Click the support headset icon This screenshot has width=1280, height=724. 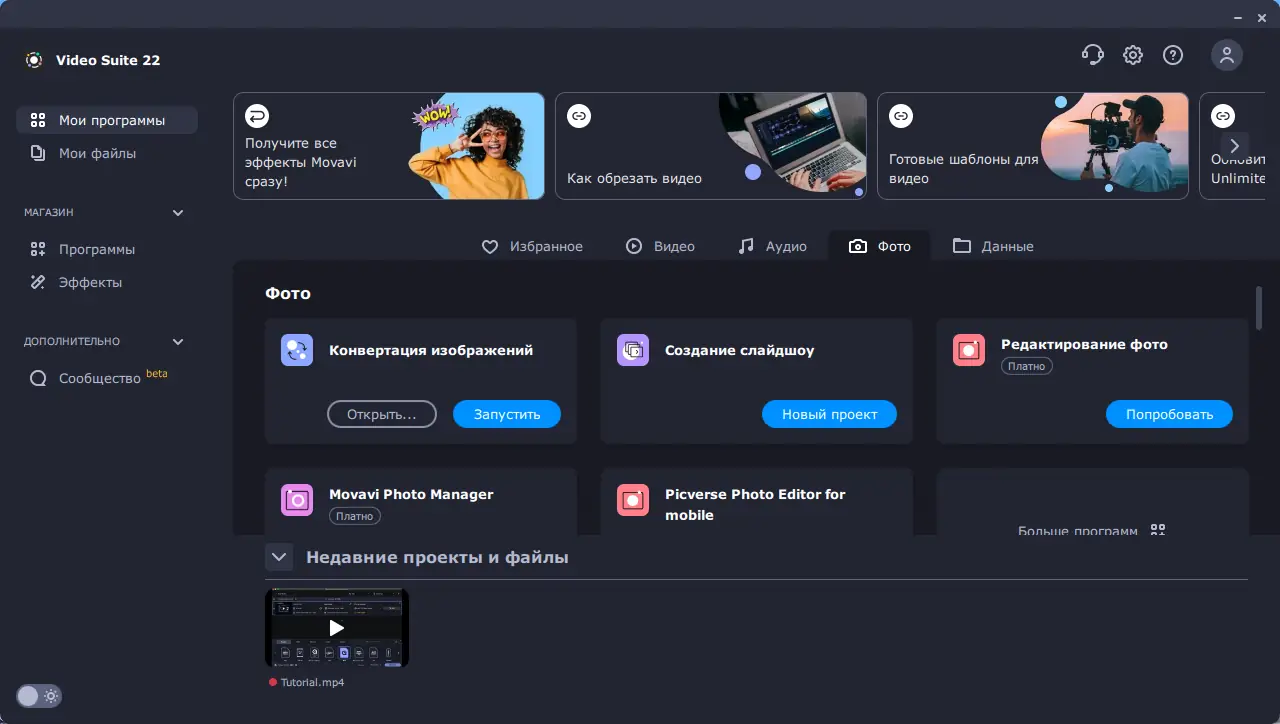coord(1092,55)
